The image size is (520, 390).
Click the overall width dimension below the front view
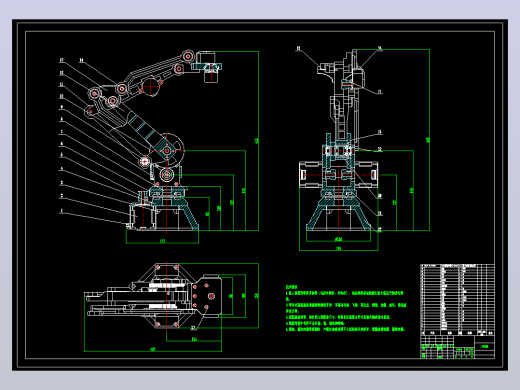(x=338, y=248)
